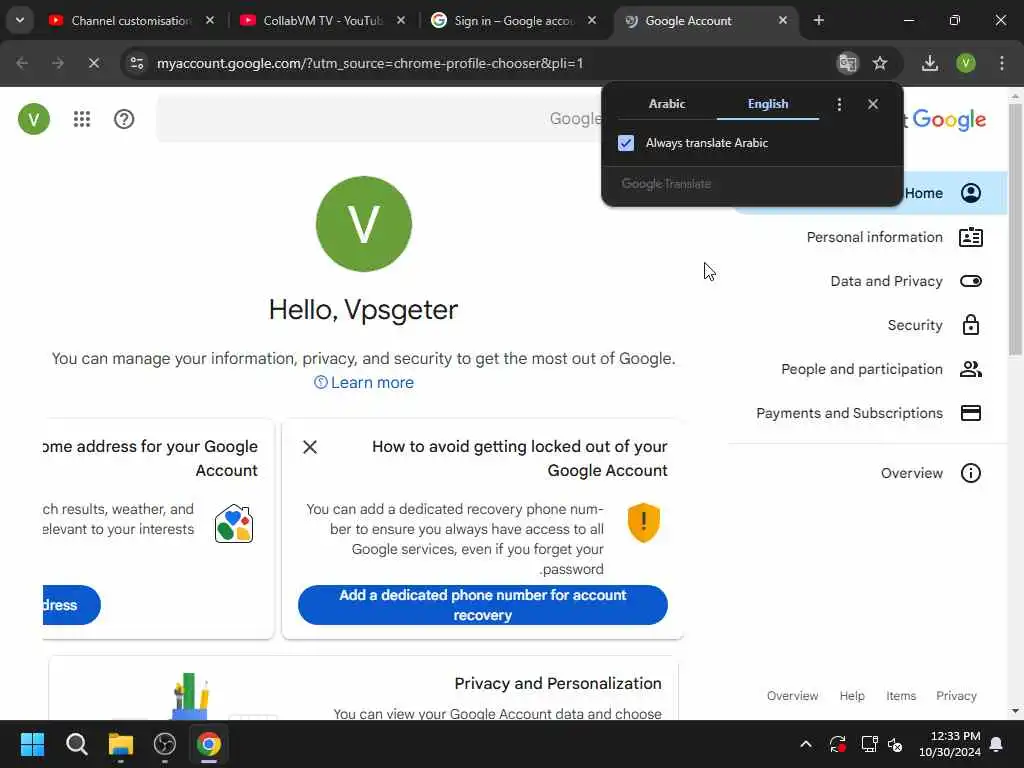Open the footer Items link

point(901,696)
